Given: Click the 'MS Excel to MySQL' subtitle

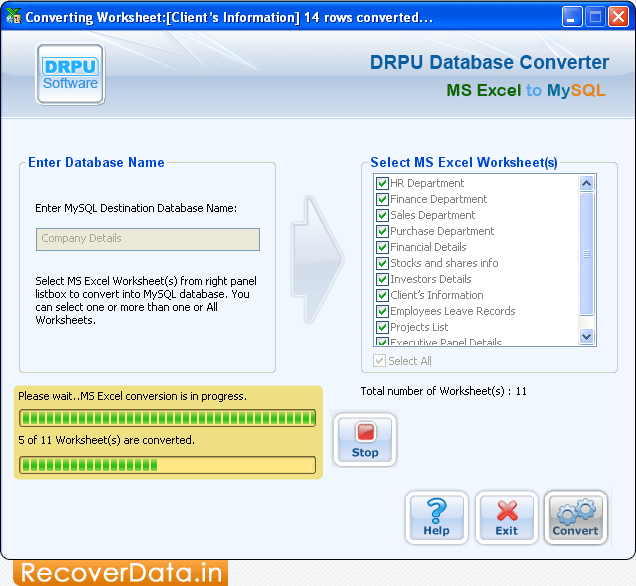Looking at the screenshot, I should coord(526,90).
